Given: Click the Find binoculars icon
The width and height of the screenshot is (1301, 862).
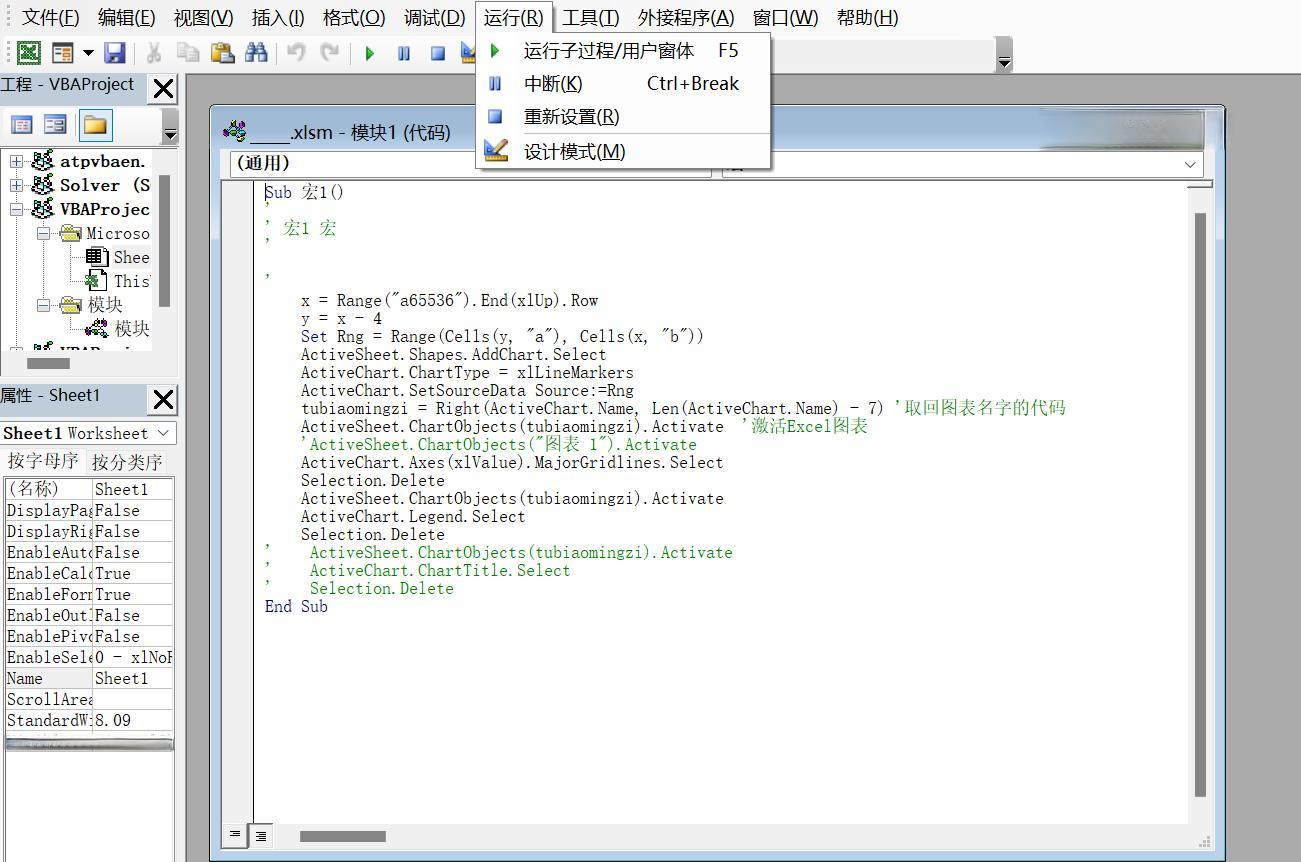Looking at the screenshot, I should click(256, 53).
